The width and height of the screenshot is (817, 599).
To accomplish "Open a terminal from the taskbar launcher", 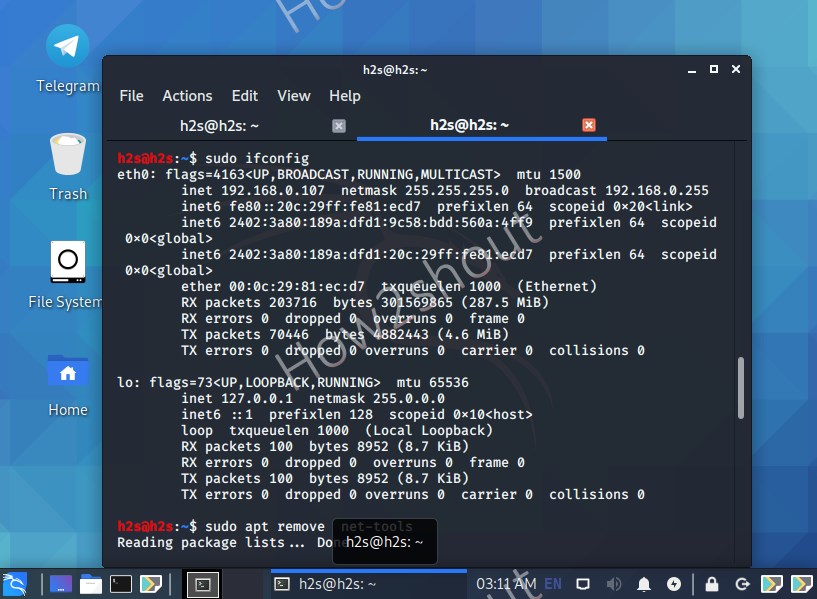I will (x=120, y=583).
